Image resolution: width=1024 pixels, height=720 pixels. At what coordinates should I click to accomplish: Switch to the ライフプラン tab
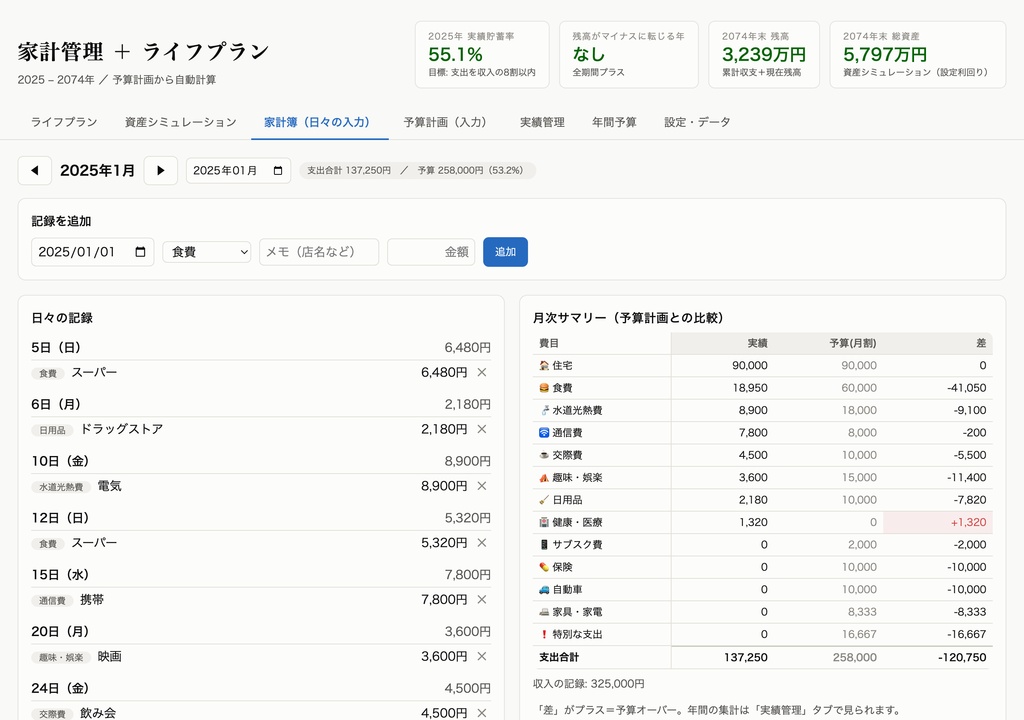click(x=64, y=122)
